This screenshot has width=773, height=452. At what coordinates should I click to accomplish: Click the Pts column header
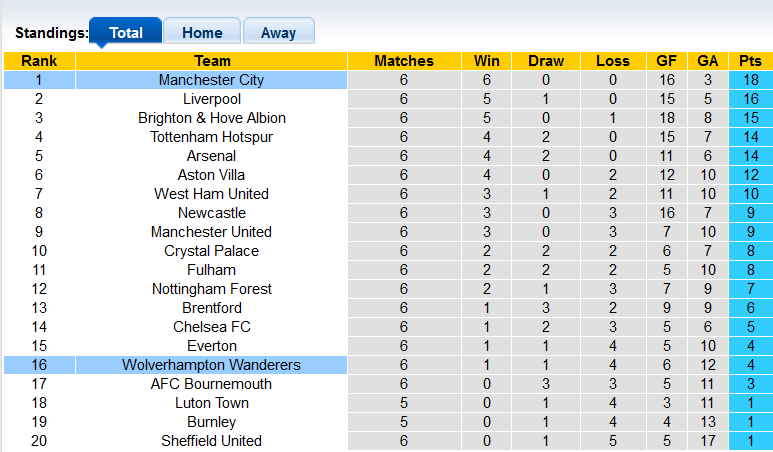[750, 61]
